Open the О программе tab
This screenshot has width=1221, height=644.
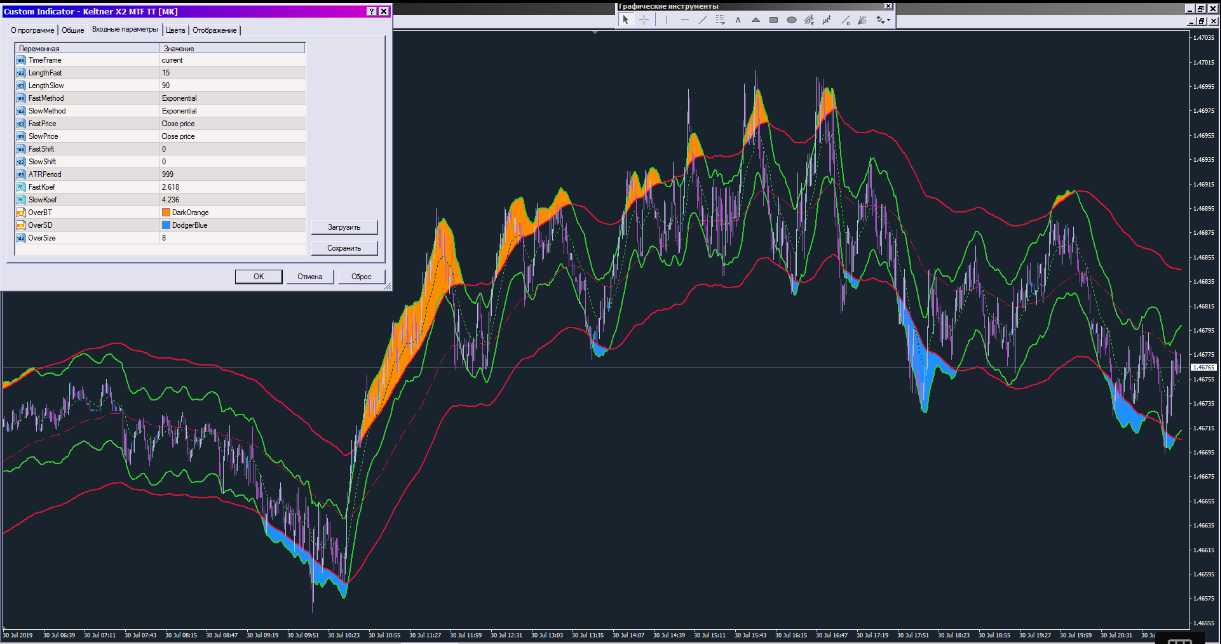30,30
